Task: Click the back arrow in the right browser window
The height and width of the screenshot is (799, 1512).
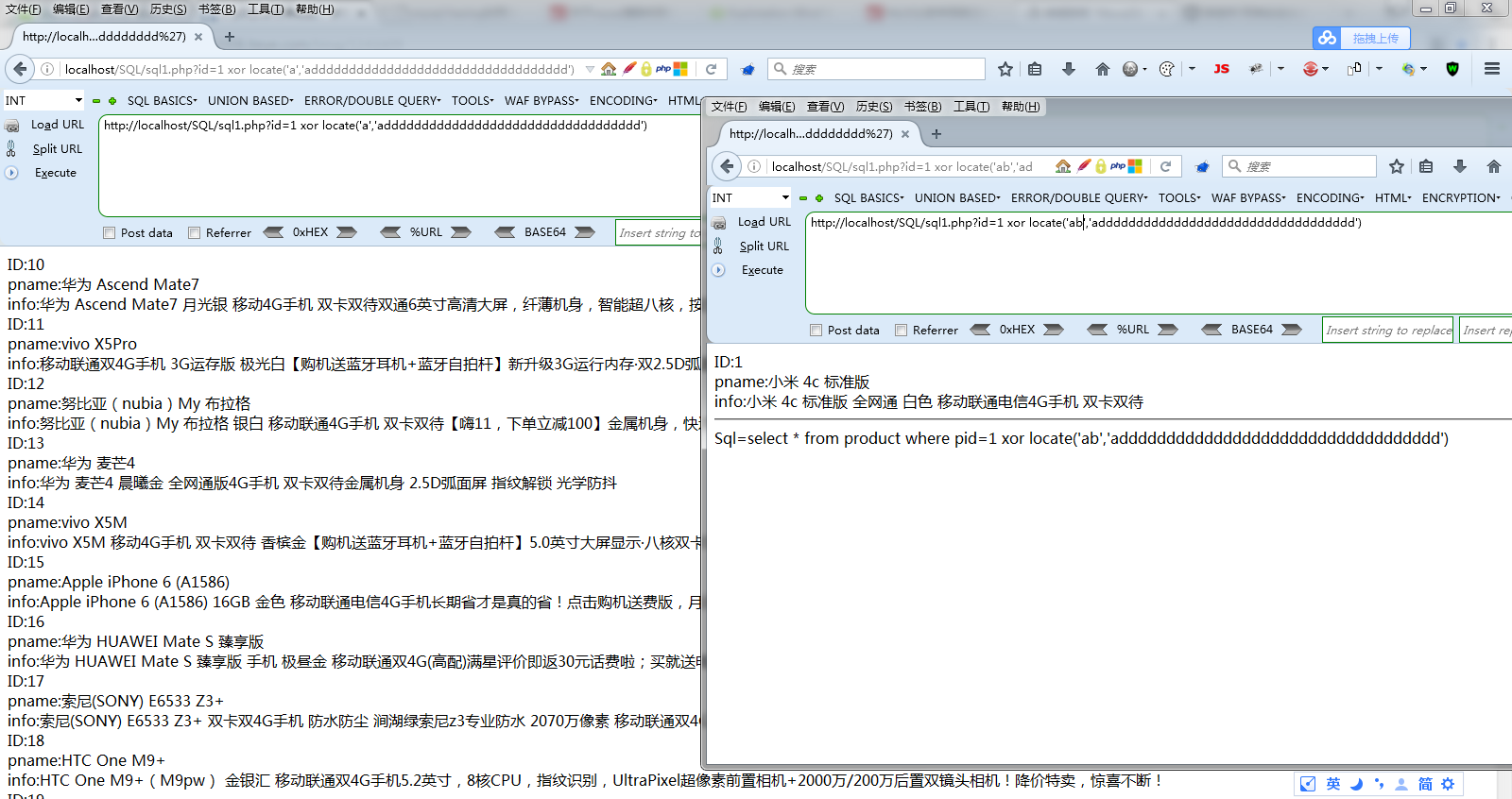Action: click(x=727, y=166)
